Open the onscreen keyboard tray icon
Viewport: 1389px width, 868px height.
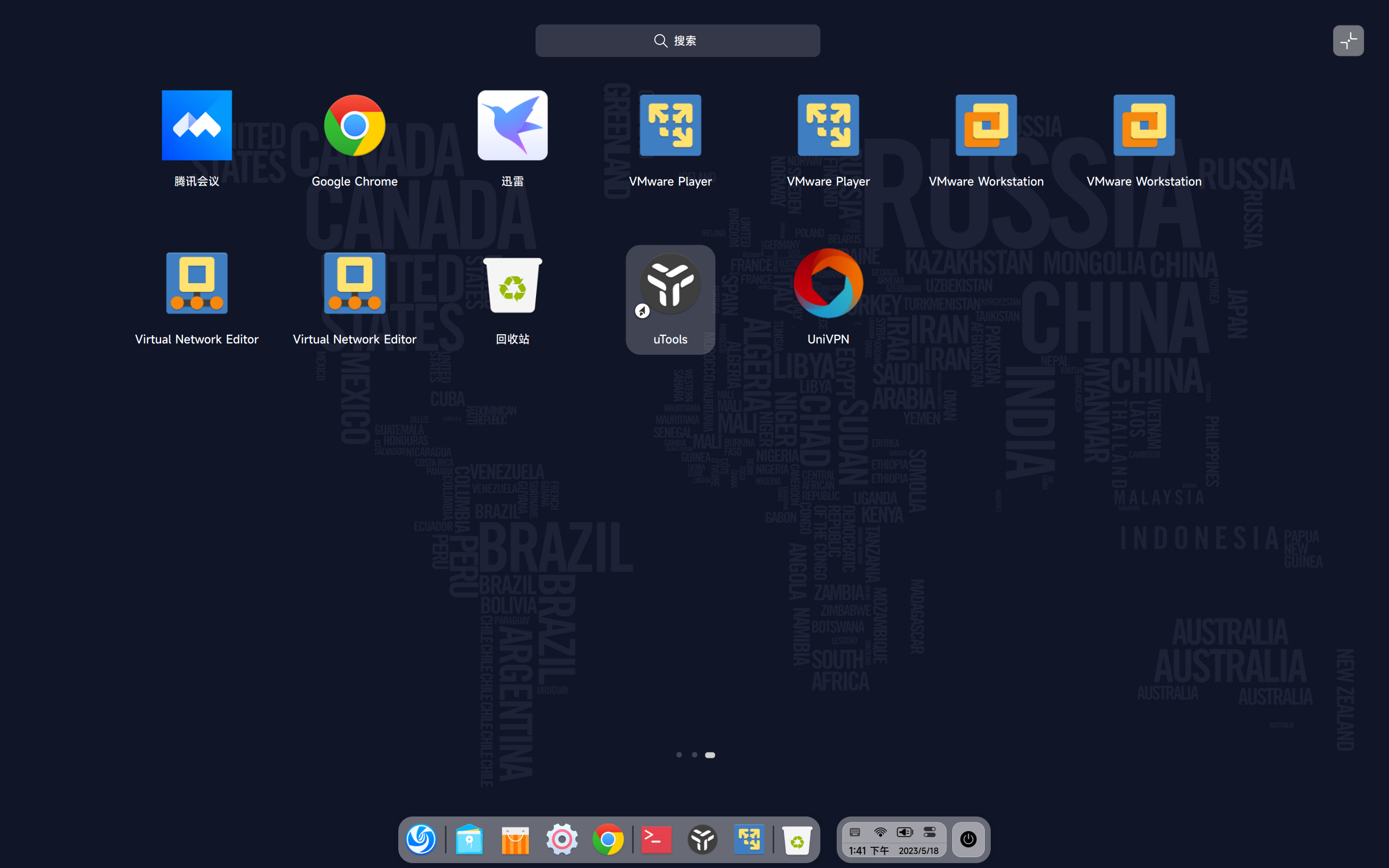click(855, 832)
